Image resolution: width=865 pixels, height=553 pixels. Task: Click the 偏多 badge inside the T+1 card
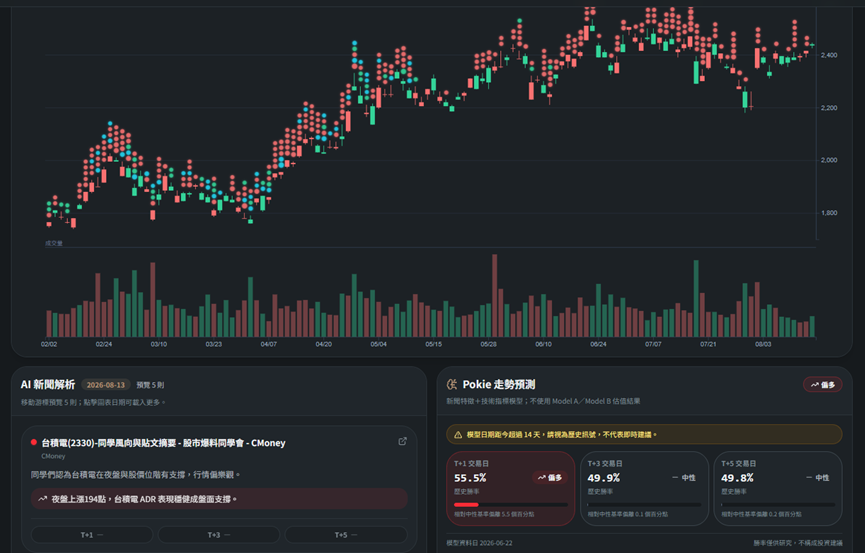[x=549, y=477]
